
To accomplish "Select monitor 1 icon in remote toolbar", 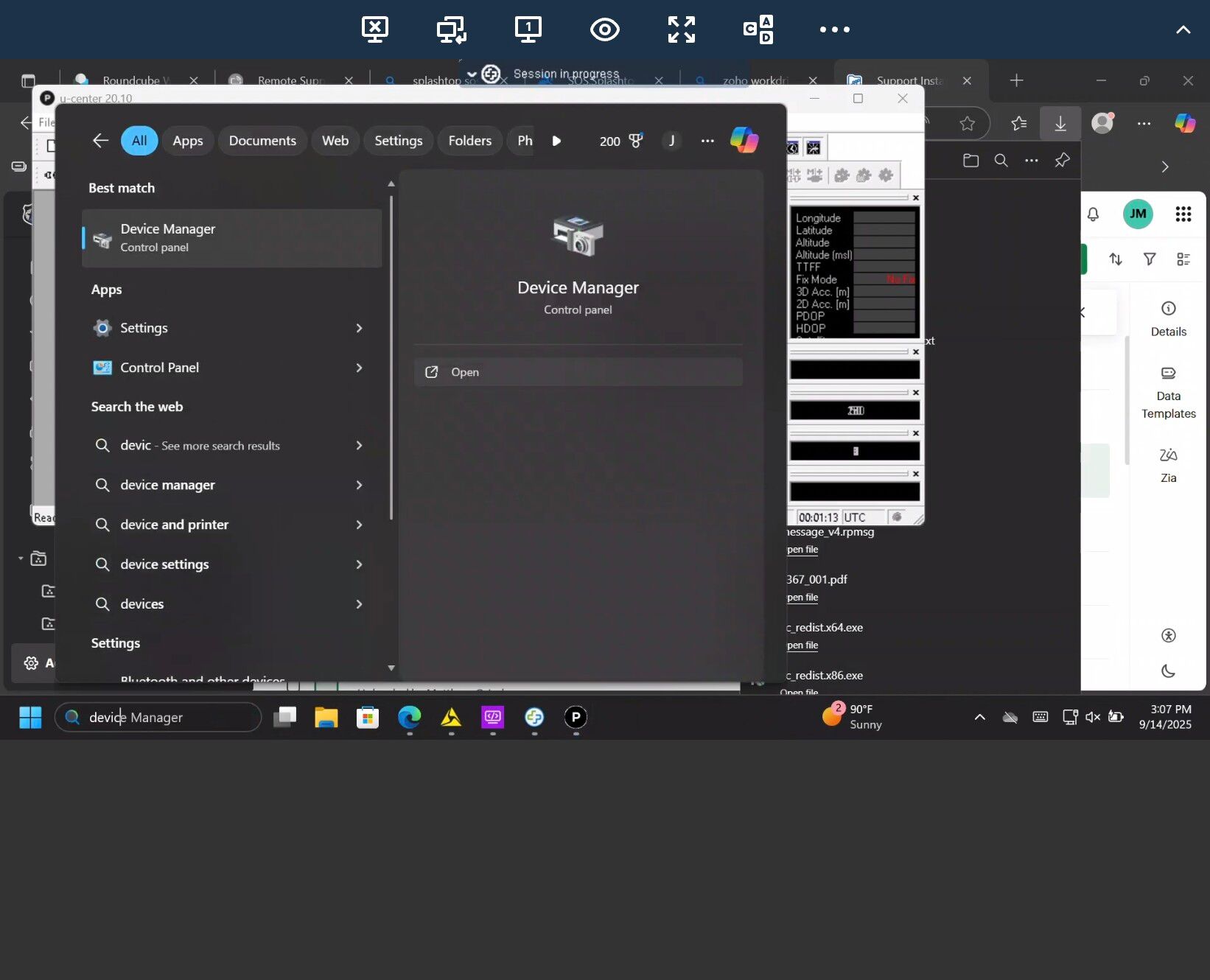I will (x=528, y=29).
